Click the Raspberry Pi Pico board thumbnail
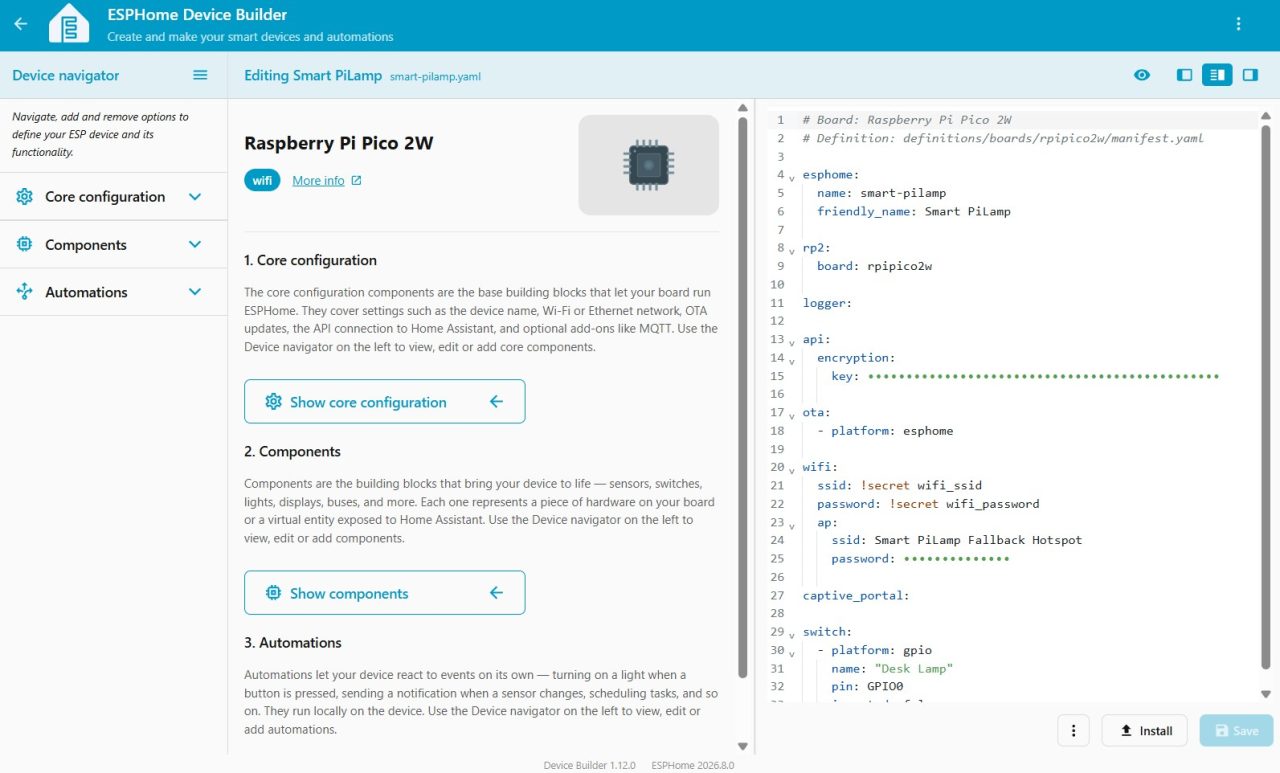 (x=648, y=165)
